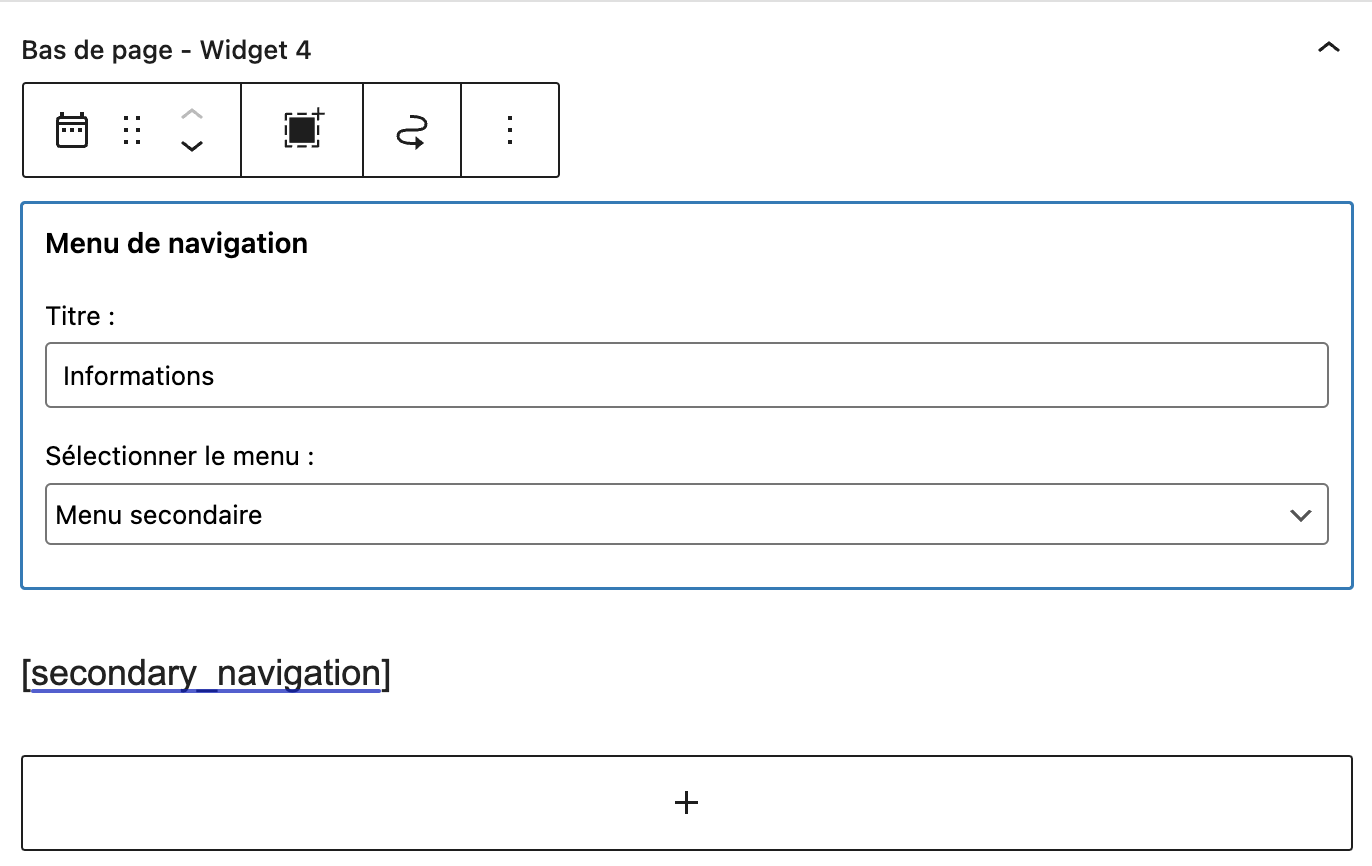The height and width of the screenshot is (866, 1372).
Task: Click into the Titre input field
Action: [686, 376]
